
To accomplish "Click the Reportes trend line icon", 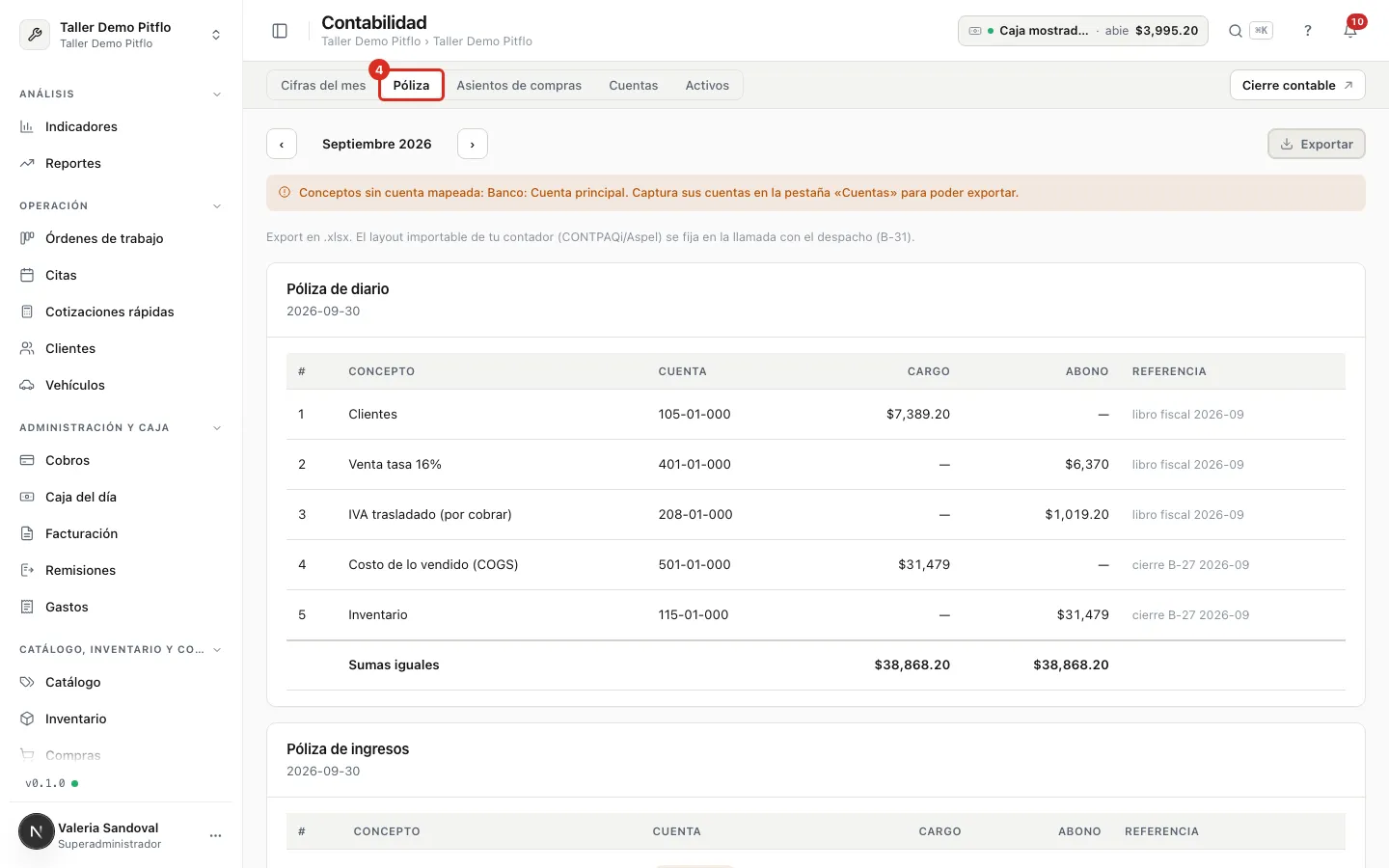I will pyautogui.click(x=27, y=163).
